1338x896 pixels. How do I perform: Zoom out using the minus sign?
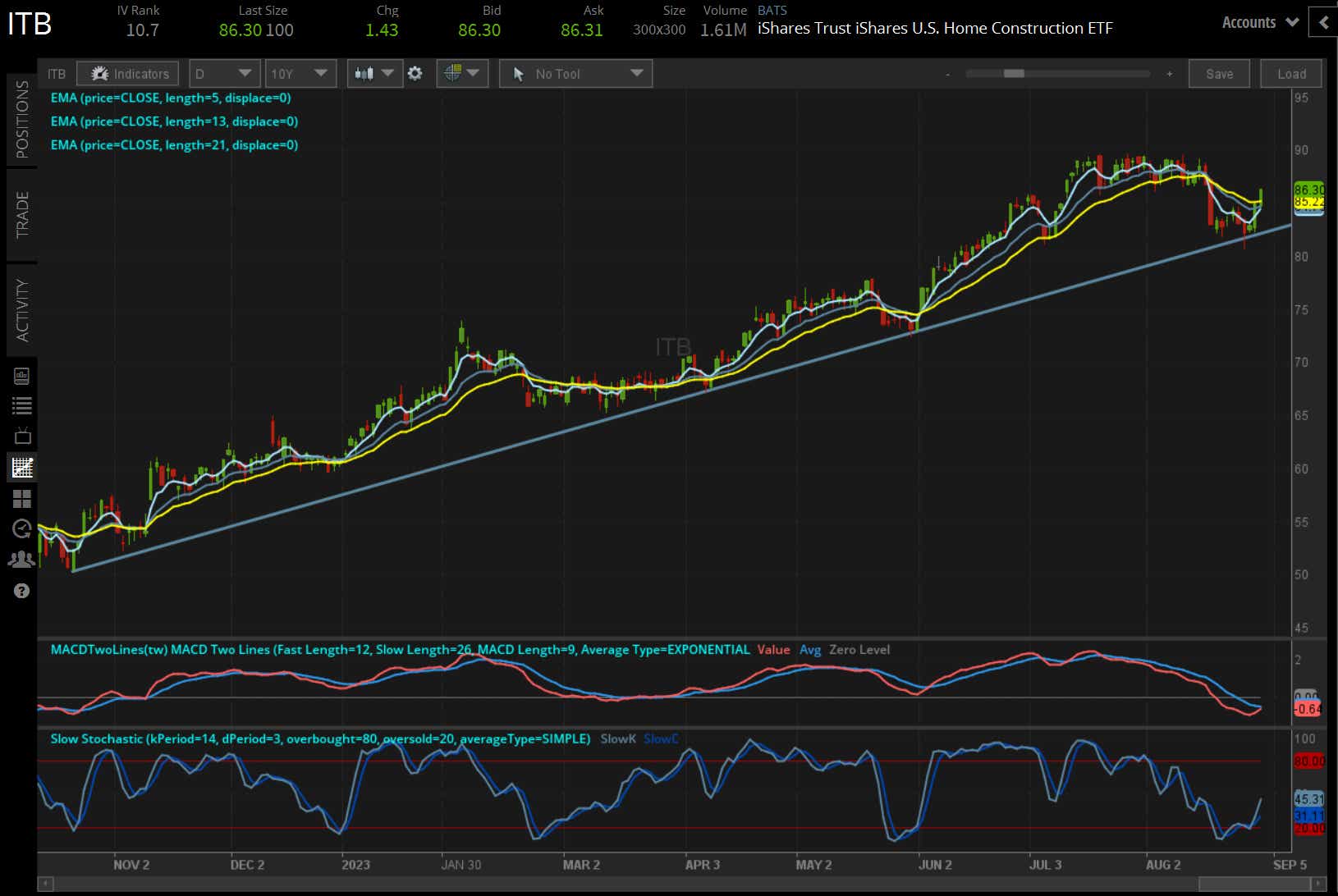click(948, 74)
